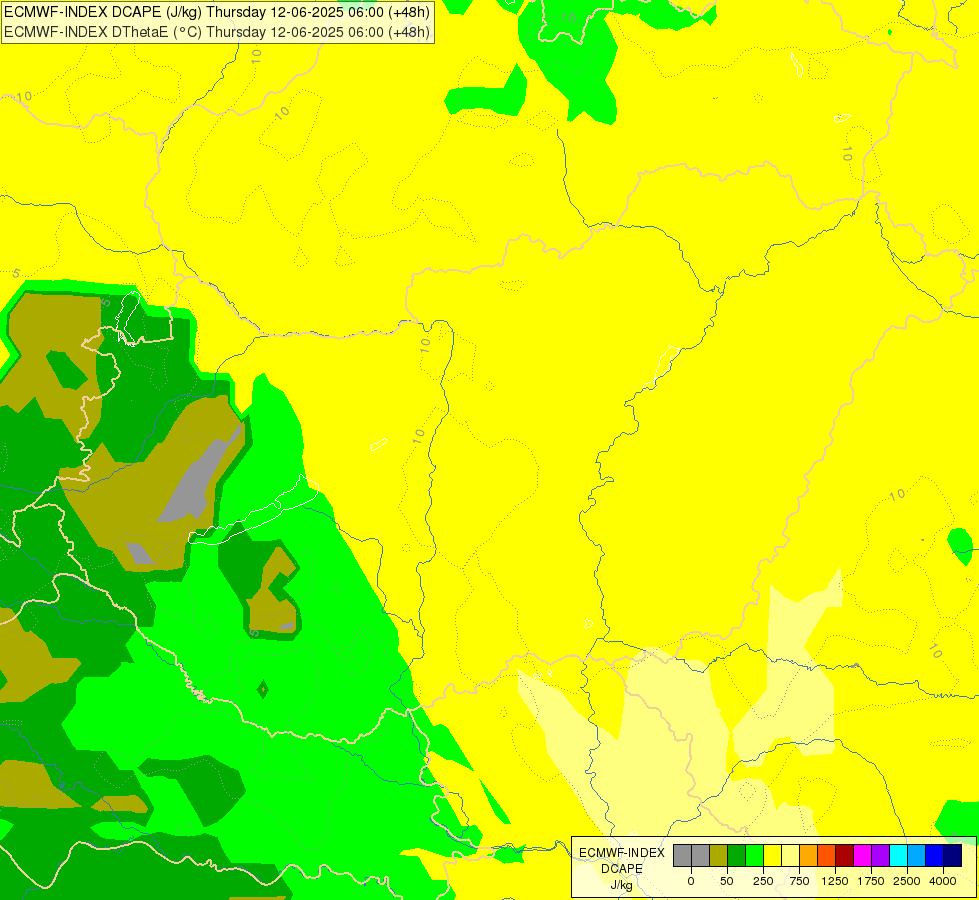Viewport: 979px width, 900px height.
Task: Click the ECMWF-INDEX label in the legend
Action: click(622, 853)
